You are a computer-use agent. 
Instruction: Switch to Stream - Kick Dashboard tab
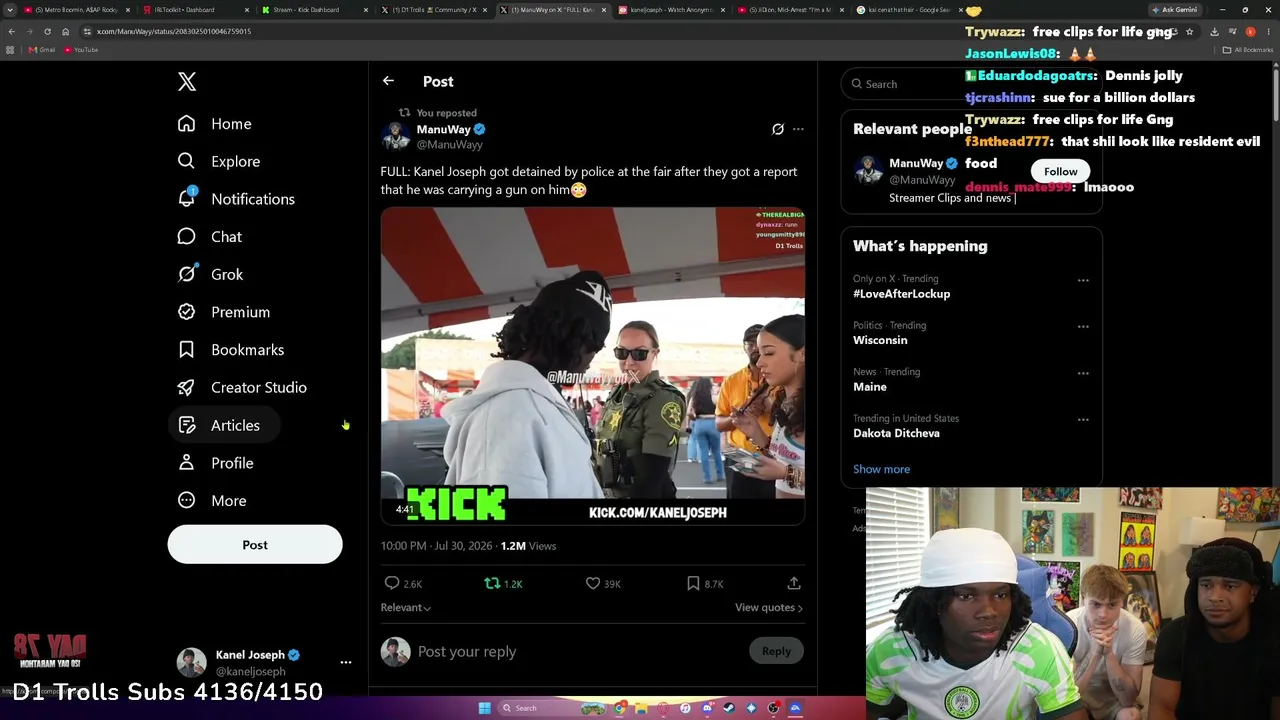(x=314, y=10)
